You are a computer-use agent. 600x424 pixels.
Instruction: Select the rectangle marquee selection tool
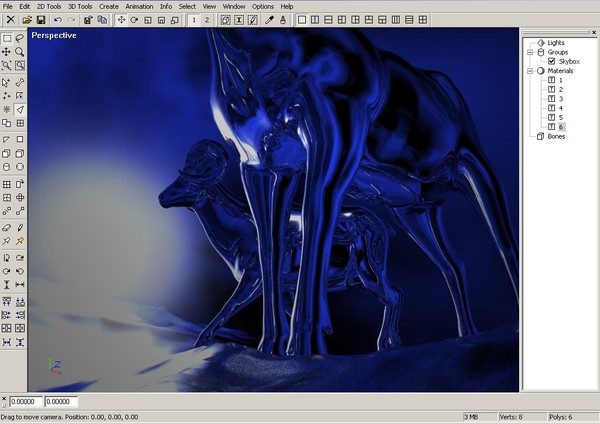7,38
